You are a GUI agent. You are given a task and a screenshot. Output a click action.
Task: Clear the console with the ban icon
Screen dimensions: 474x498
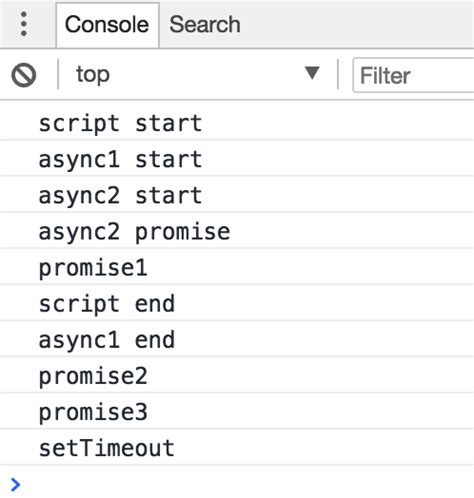pyautogui.click(x=24, y=75)
